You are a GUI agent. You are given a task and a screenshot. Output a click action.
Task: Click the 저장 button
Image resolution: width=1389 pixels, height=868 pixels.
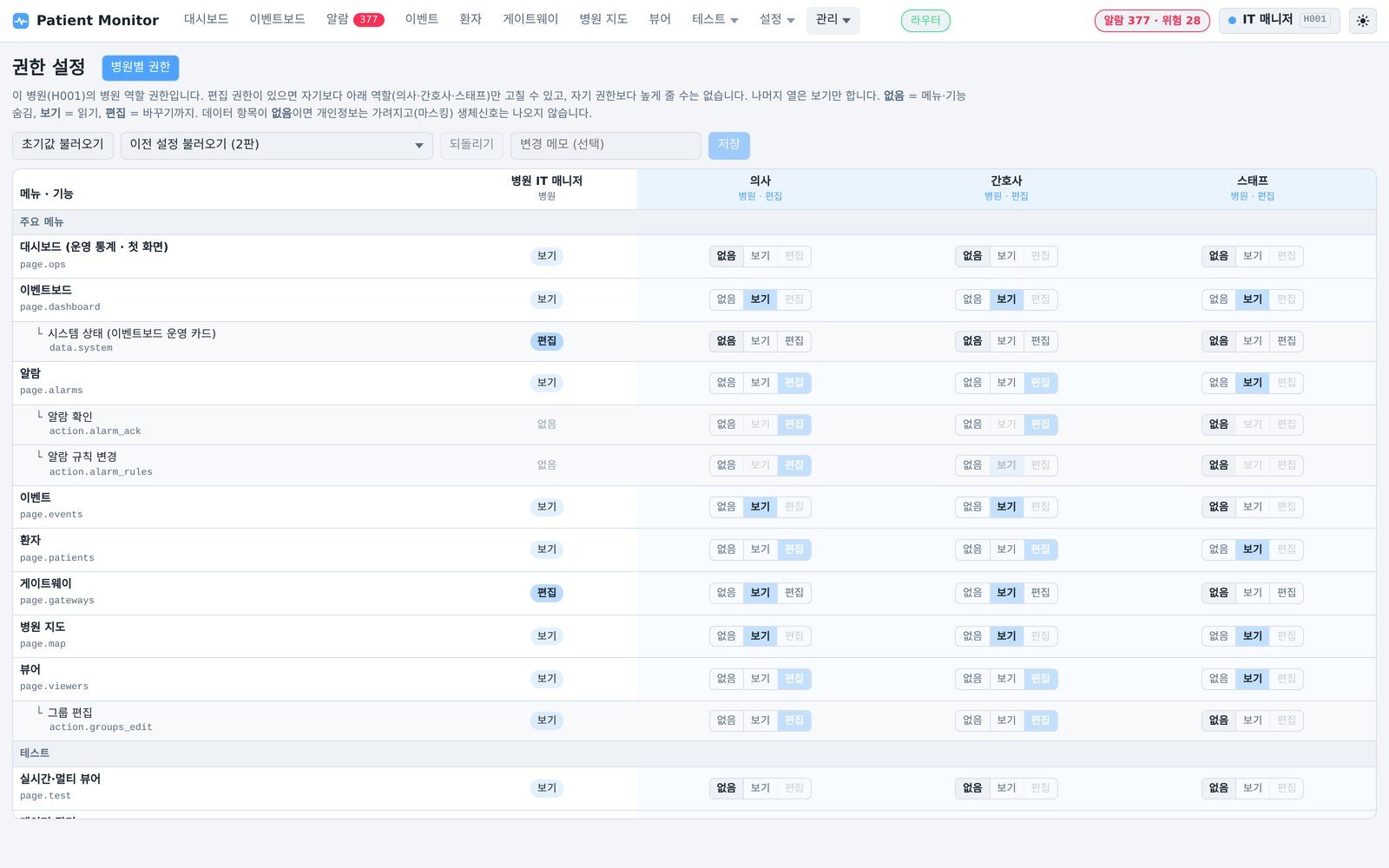(728, 145)
